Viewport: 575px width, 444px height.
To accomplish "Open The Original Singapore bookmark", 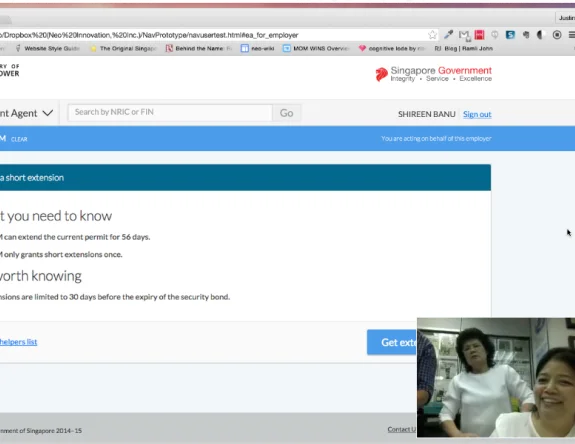I will click(124, 48).
